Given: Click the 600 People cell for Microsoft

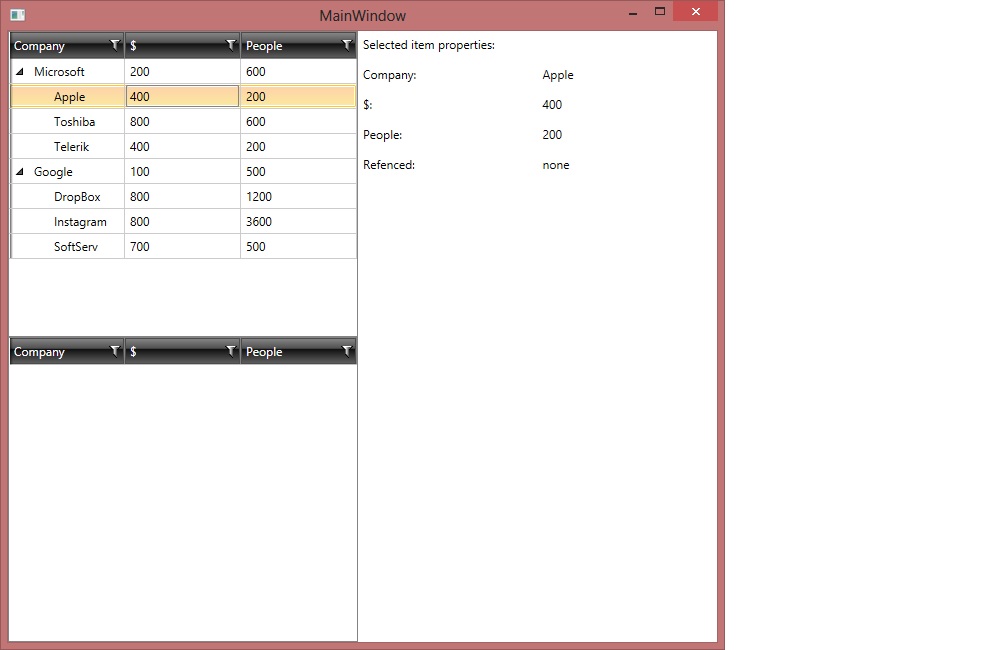Looking at the screenshot, I should point(298,71).
